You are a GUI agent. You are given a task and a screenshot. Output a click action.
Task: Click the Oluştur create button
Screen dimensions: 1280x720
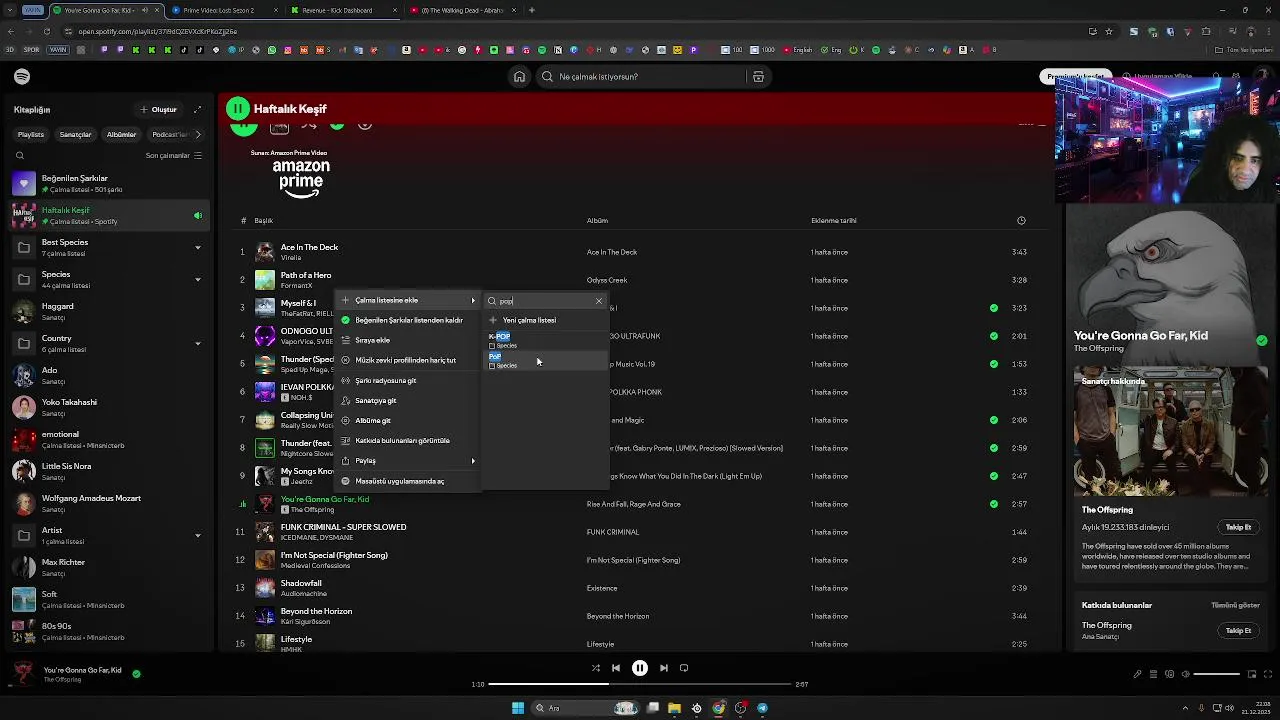[158, 109]
